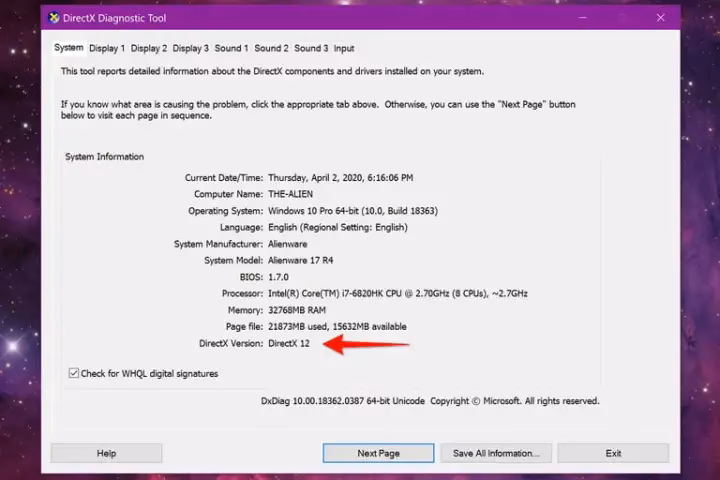The image size is (720, 480).
Task: Click the 32768MB RAM memory value
Action: click(297, 310)
